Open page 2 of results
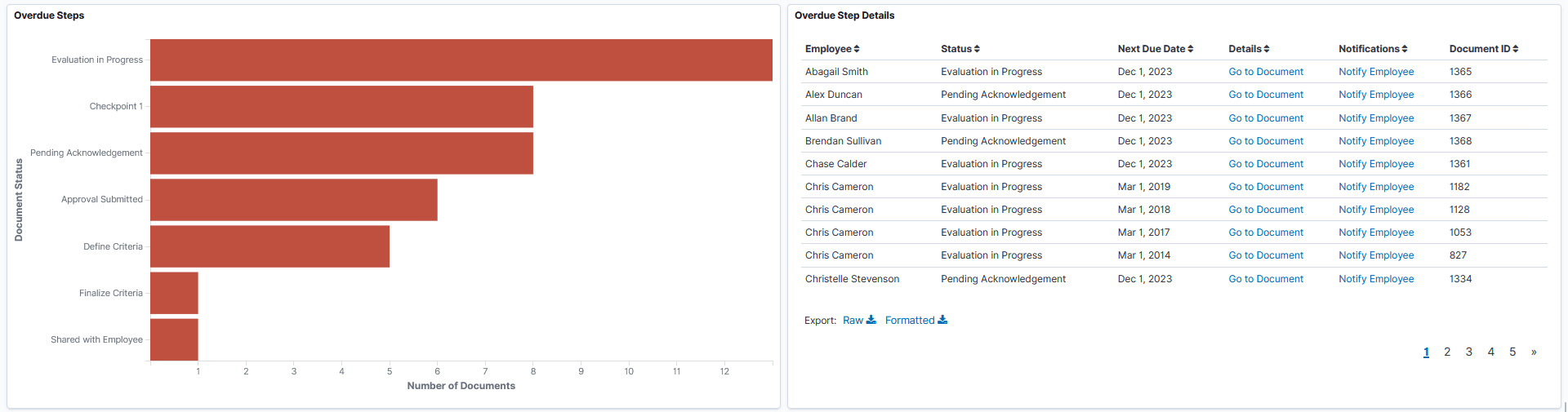Screen dimensions: 1568x412 (x=1447, y=352)
